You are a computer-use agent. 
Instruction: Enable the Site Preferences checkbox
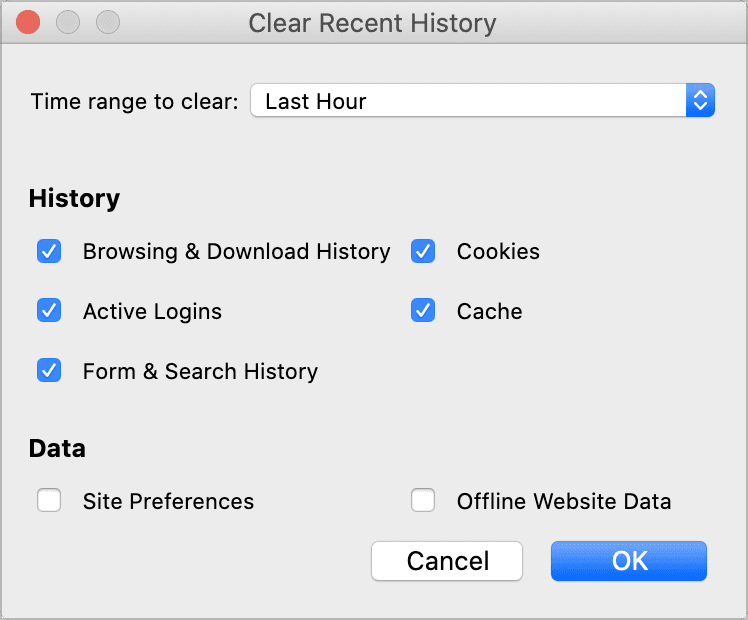49,501
